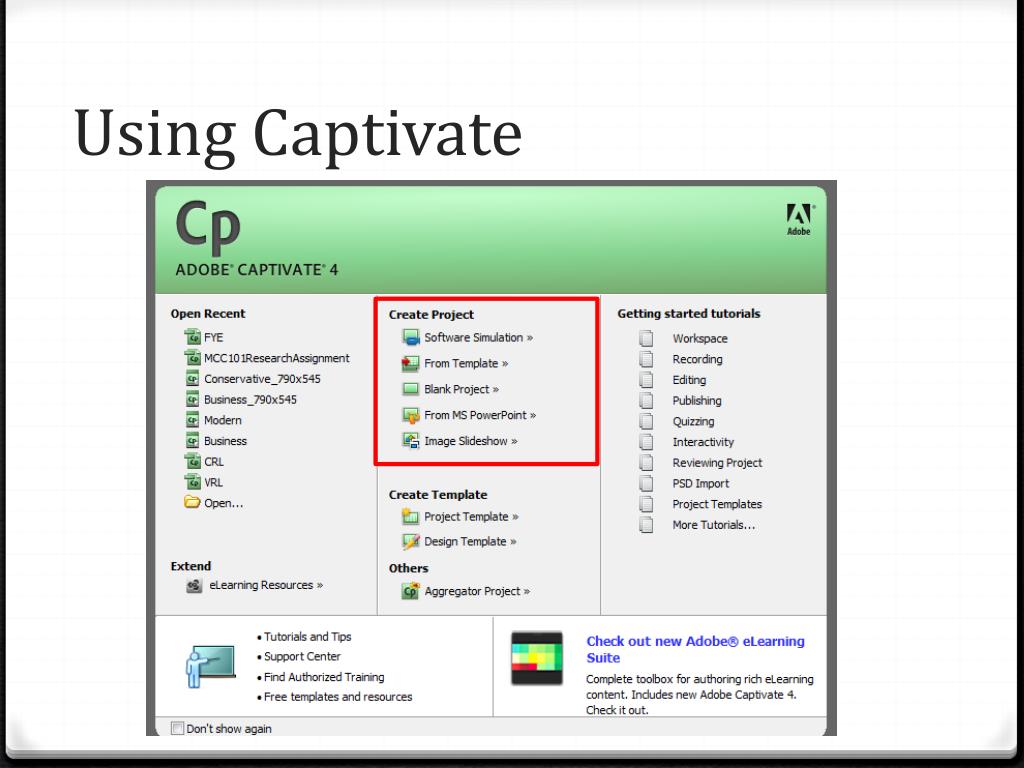The width and height of the screenshot is (1024, 768).
Task: Click the Open folder icon
Action: pos(192,502)
